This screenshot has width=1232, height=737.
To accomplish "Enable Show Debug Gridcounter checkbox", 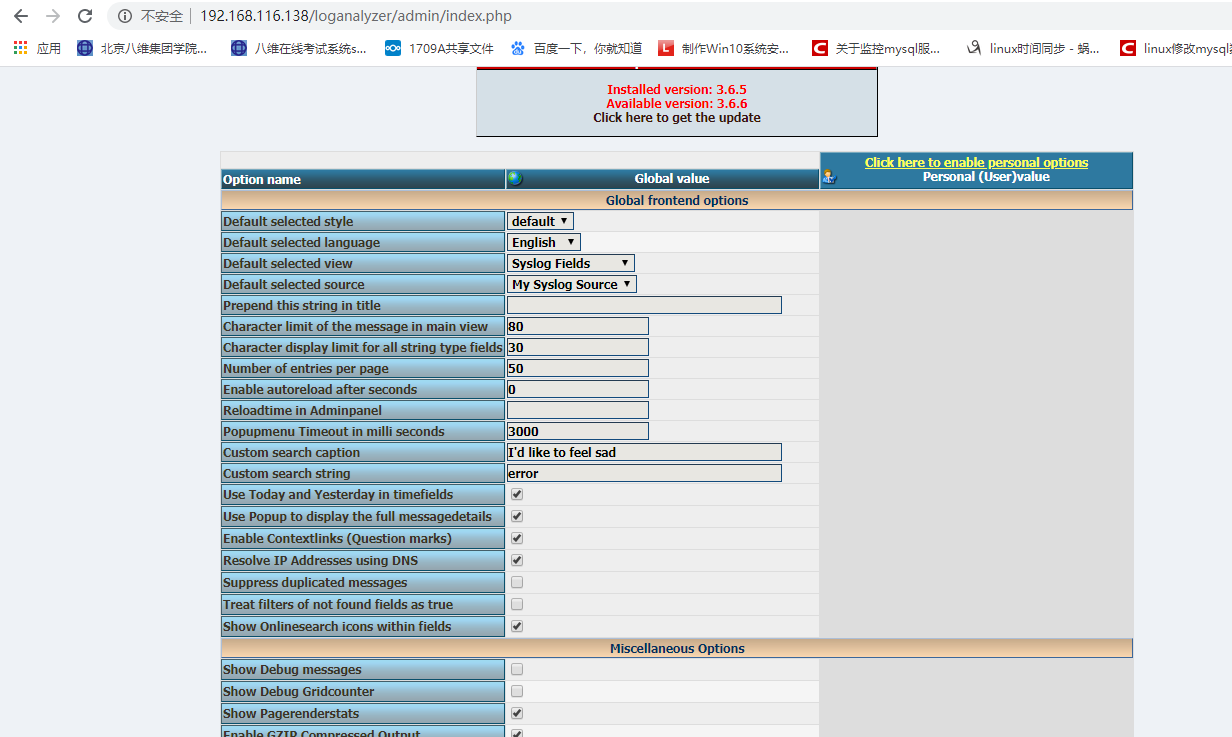I will pos(517,691).
